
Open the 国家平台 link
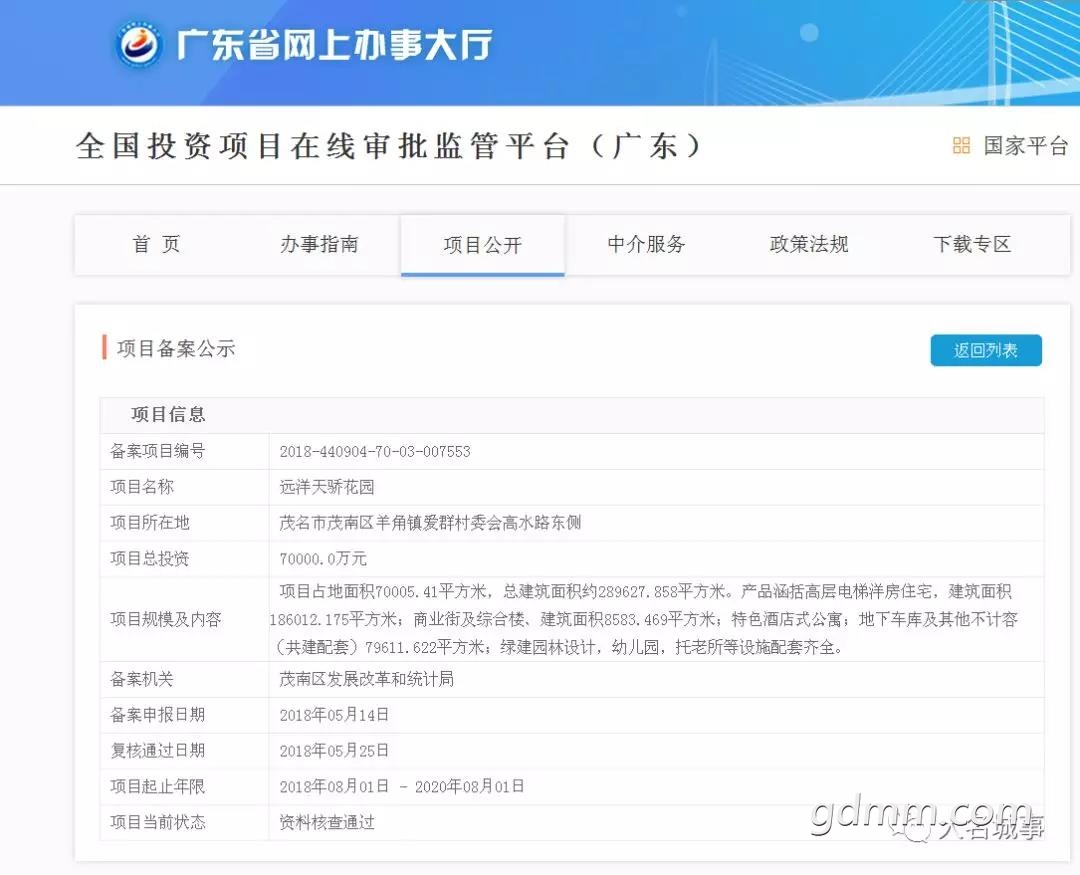coord(1025,145)
